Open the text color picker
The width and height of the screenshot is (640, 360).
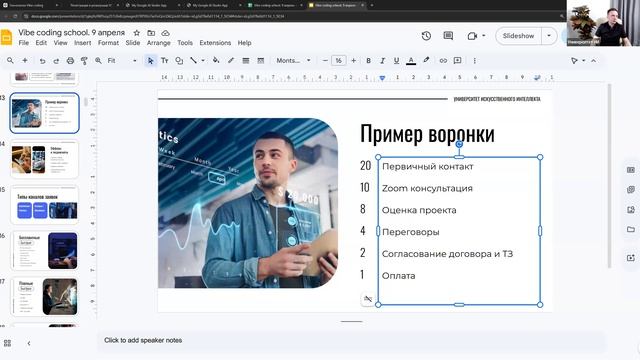(411, 60)
